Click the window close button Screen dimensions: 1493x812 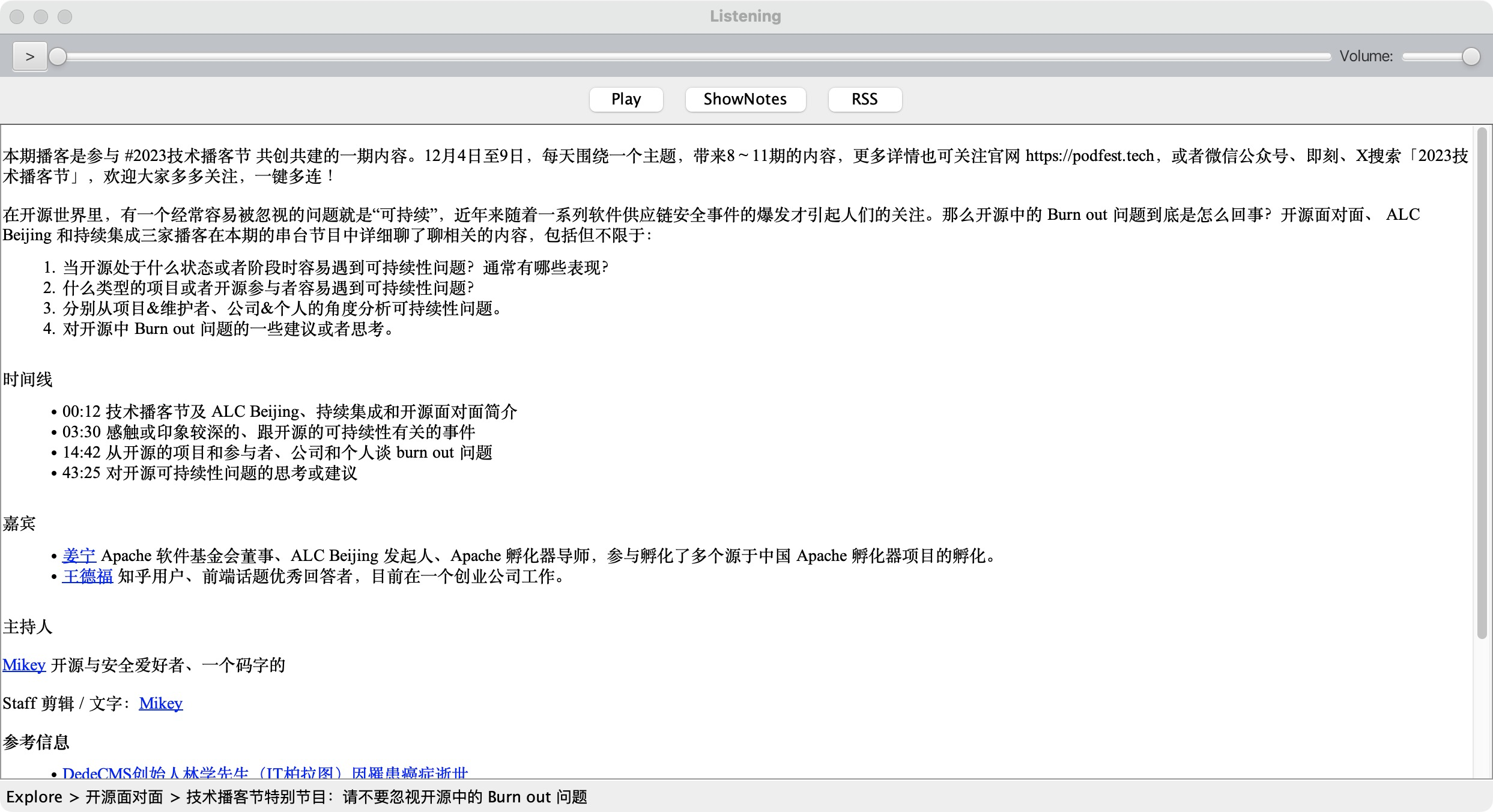17,17
